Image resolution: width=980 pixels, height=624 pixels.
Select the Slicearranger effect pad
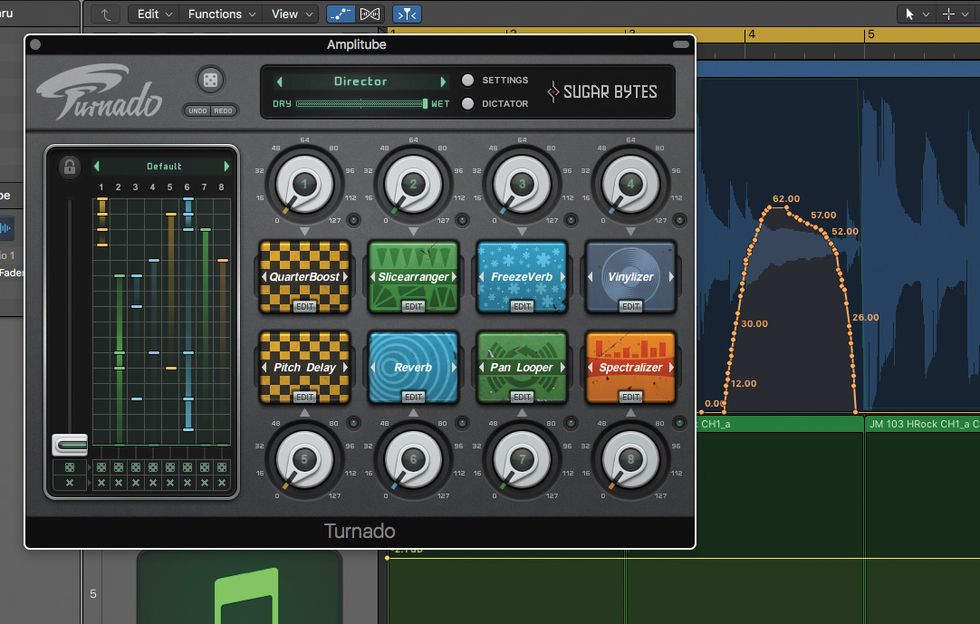(413, 276)
